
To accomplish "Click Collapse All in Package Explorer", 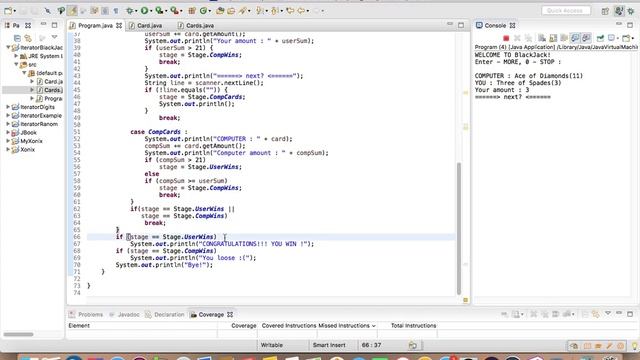I will point(17,38).
